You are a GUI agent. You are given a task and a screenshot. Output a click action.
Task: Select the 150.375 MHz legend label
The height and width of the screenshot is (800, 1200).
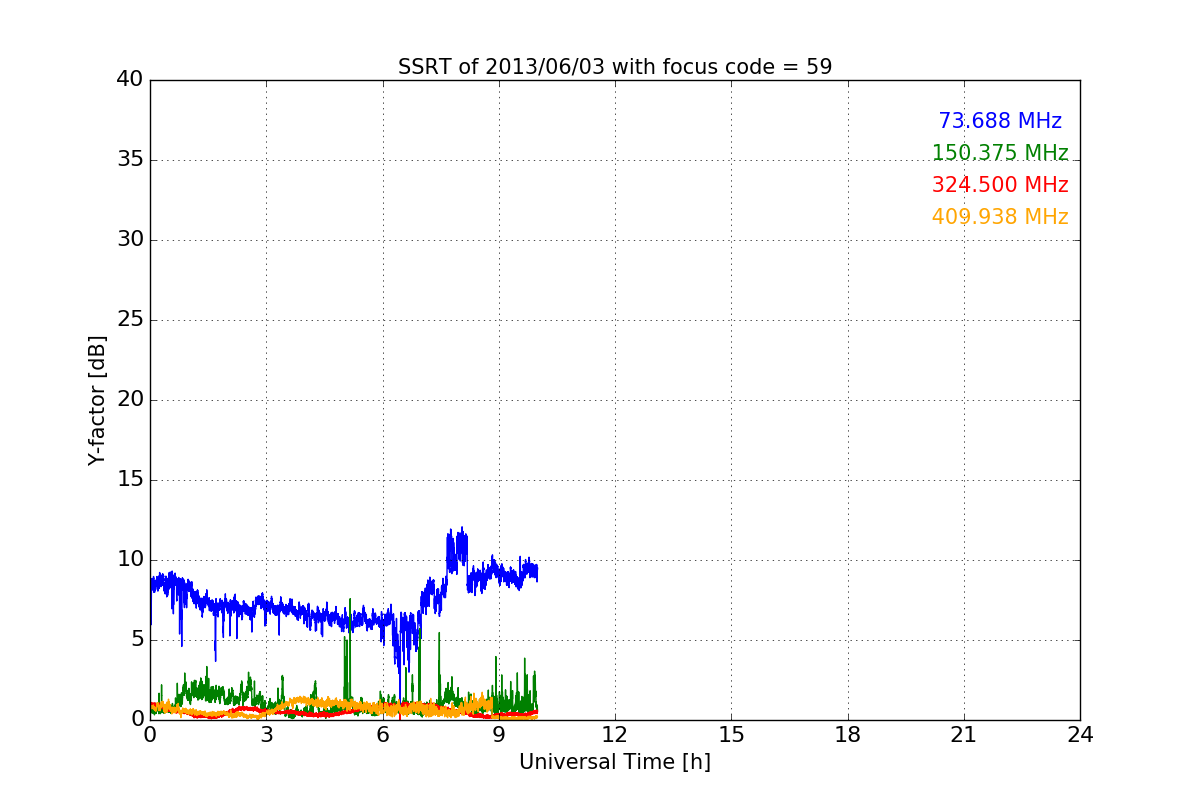tap(1000, 153)
